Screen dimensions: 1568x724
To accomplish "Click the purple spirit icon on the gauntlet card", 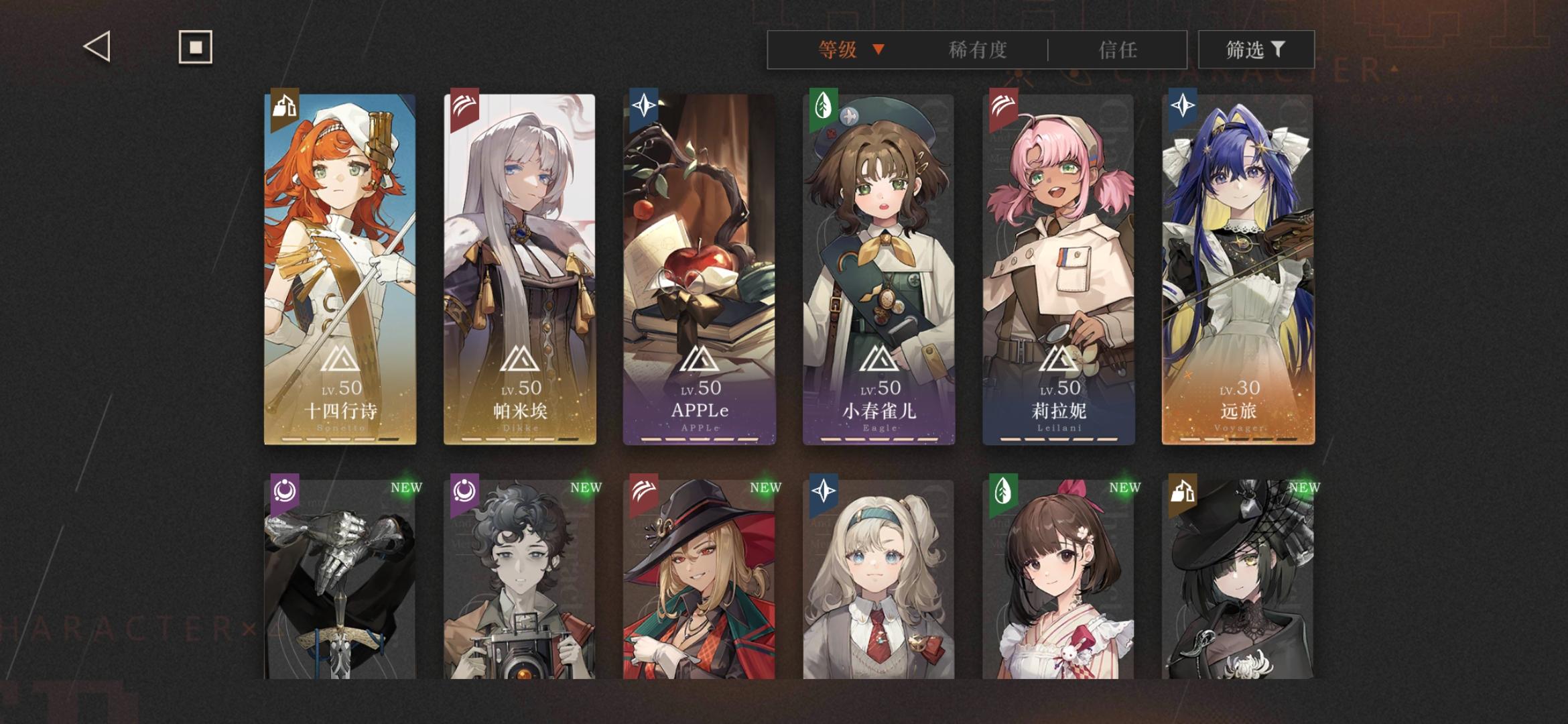I will 285,493.
